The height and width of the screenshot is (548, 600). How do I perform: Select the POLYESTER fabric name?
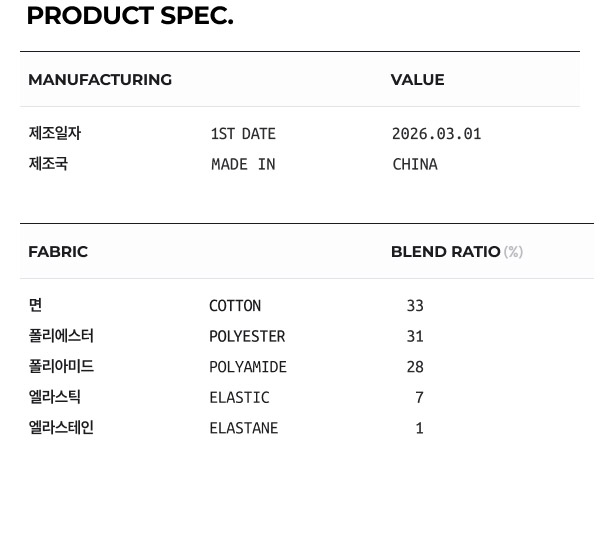click(247, 337)
